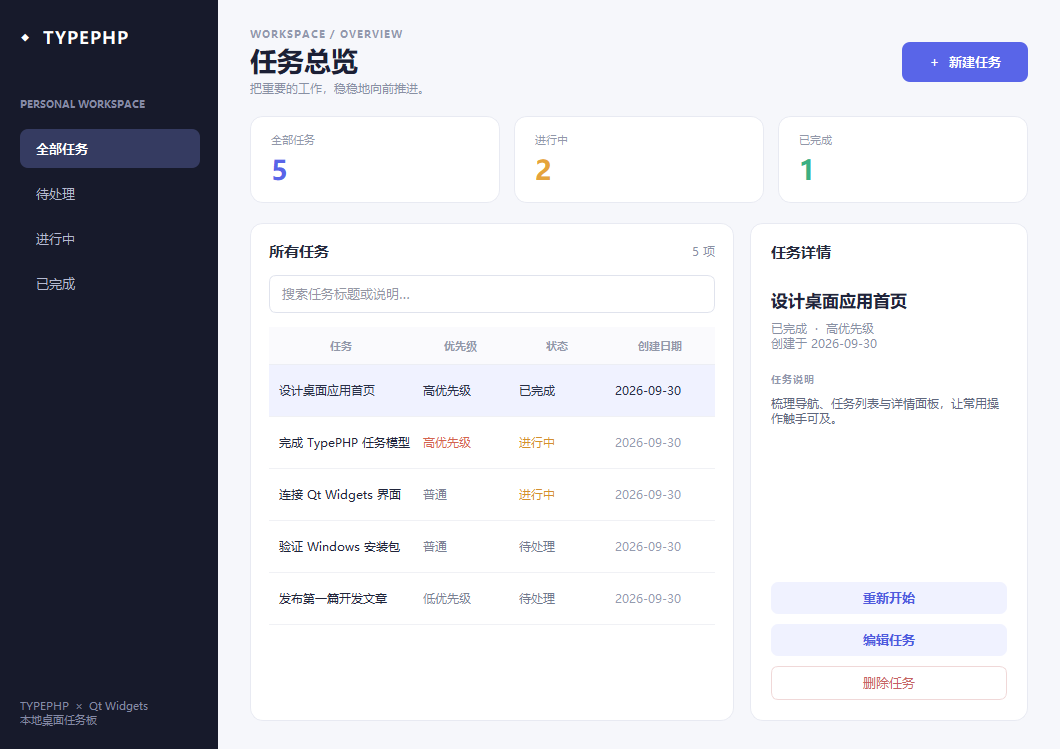Sort by the 创建日期 column header
The width and height of the screenshot is (1060, 749).
click(660, 346)
